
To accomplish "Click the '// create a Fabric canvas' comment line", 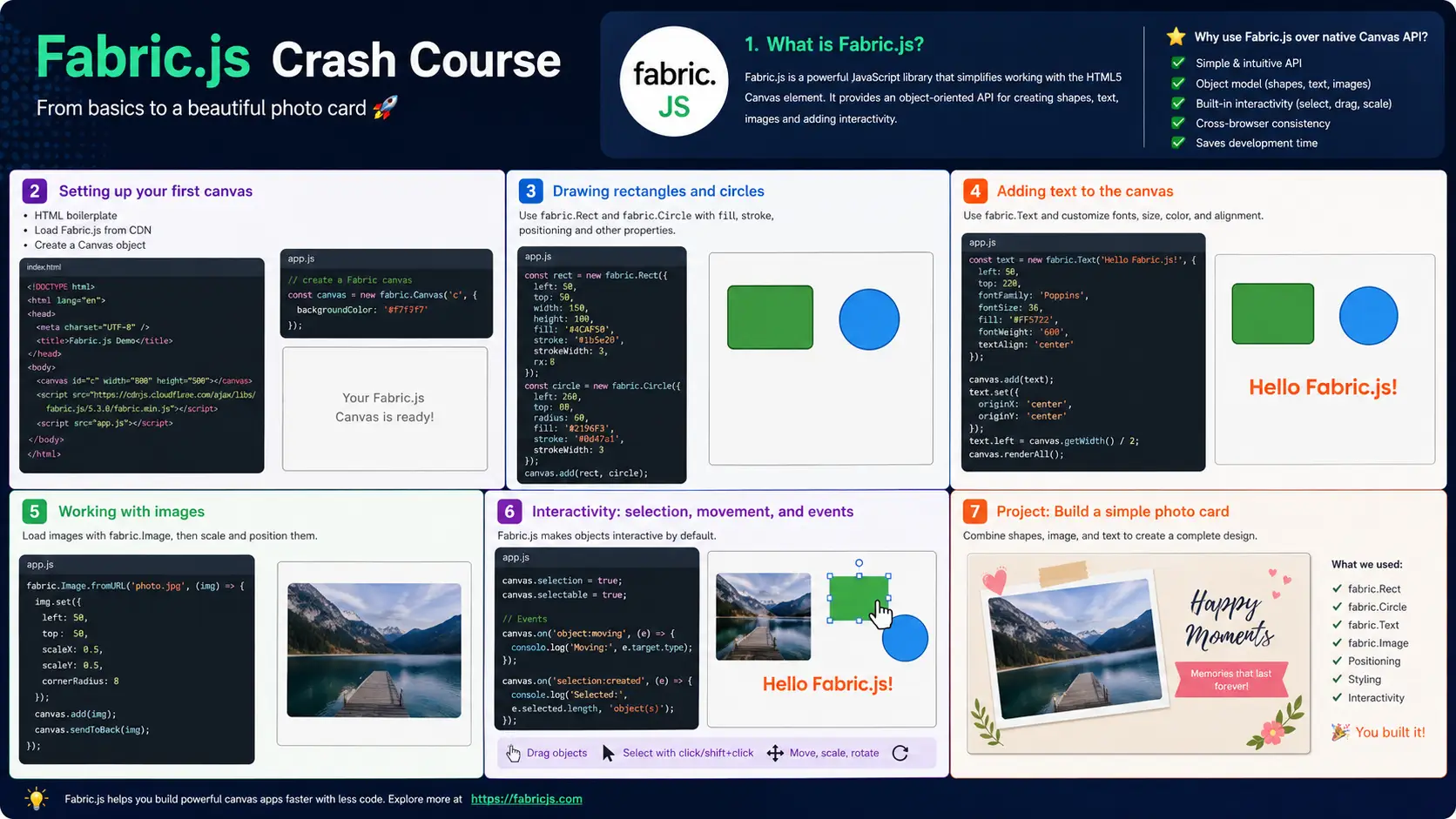I will (350, 280).
